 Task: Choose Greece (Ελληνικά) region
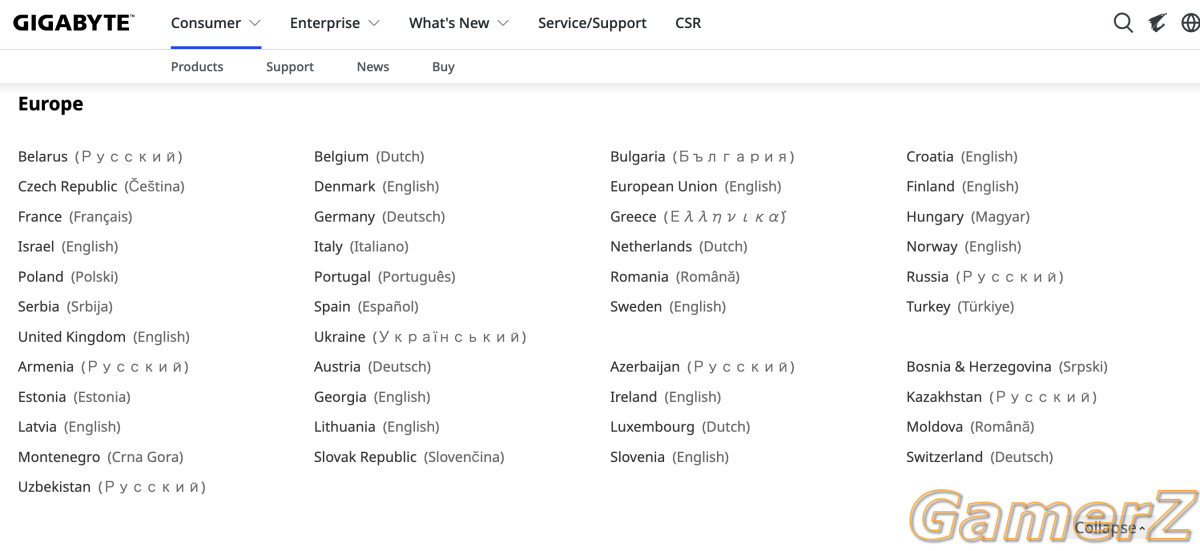pos(699,217)
